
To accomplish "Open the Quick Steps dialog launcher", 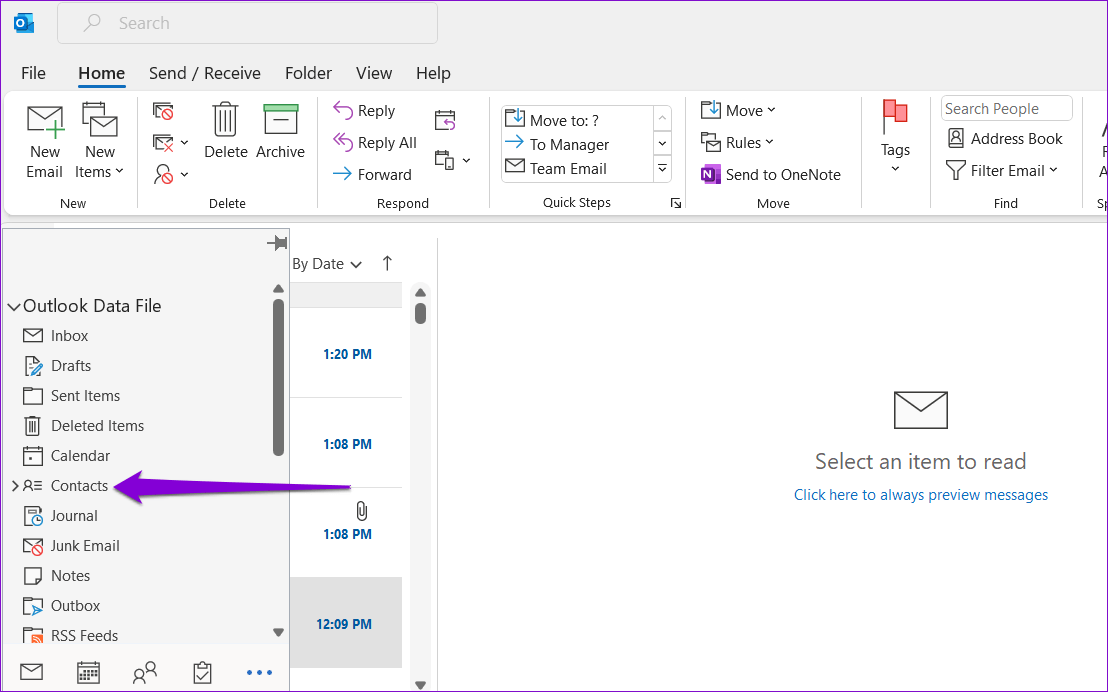I will [x=676, y=204].
